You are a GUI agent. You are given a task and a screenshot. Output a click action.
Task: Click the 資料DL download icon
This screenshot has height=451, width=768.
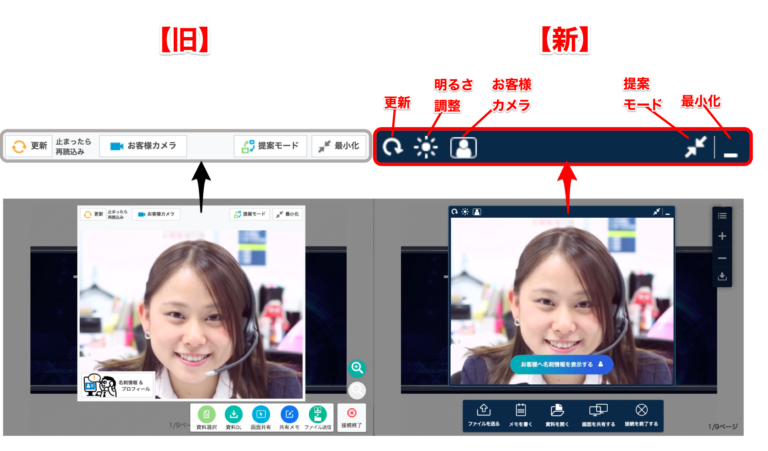[233, 414]
